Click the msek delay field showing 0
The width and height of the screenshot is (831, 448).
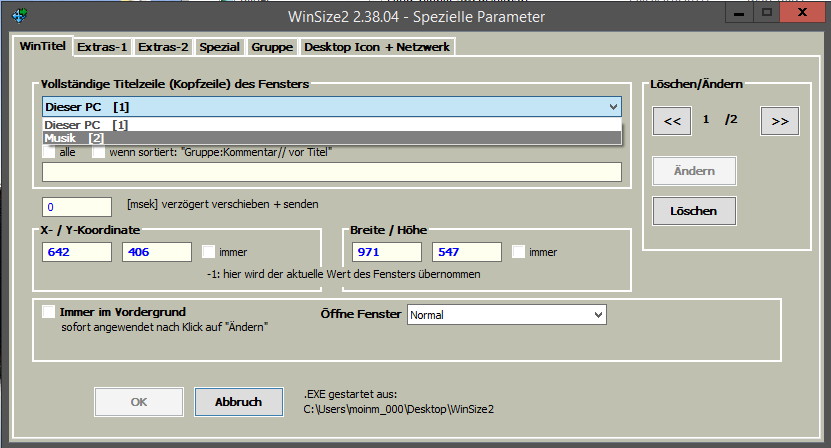(77, 207)
